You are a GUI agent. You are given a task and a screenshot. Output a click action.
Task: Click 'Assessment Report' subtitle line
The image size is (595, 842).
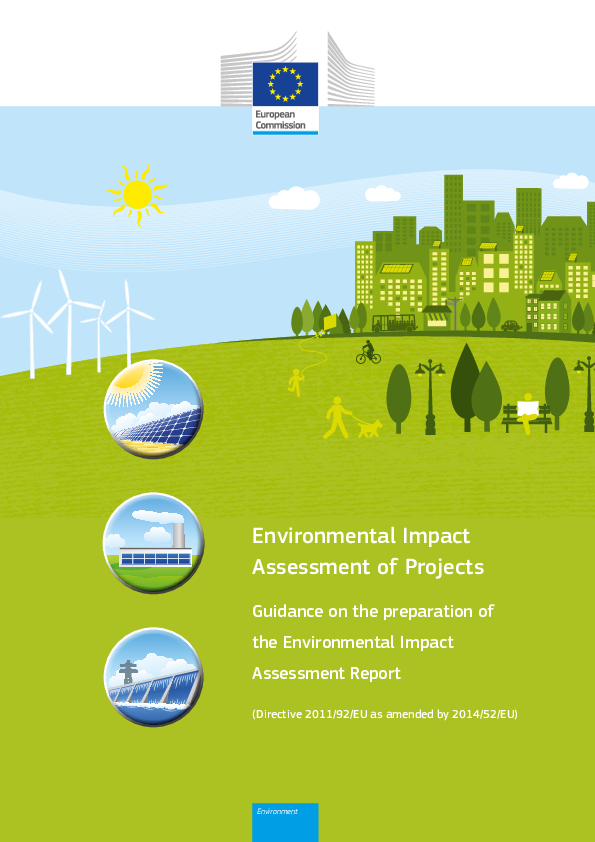326,673
